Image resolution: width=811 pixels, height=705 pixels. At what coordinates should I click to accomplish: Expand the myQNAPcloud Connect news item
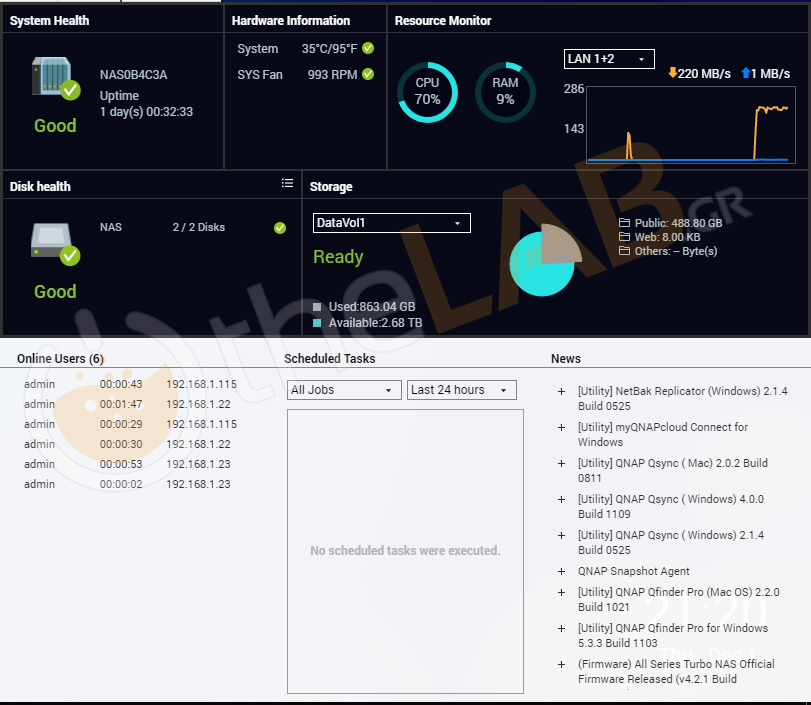pyautogui.click(x=561, y=427)
